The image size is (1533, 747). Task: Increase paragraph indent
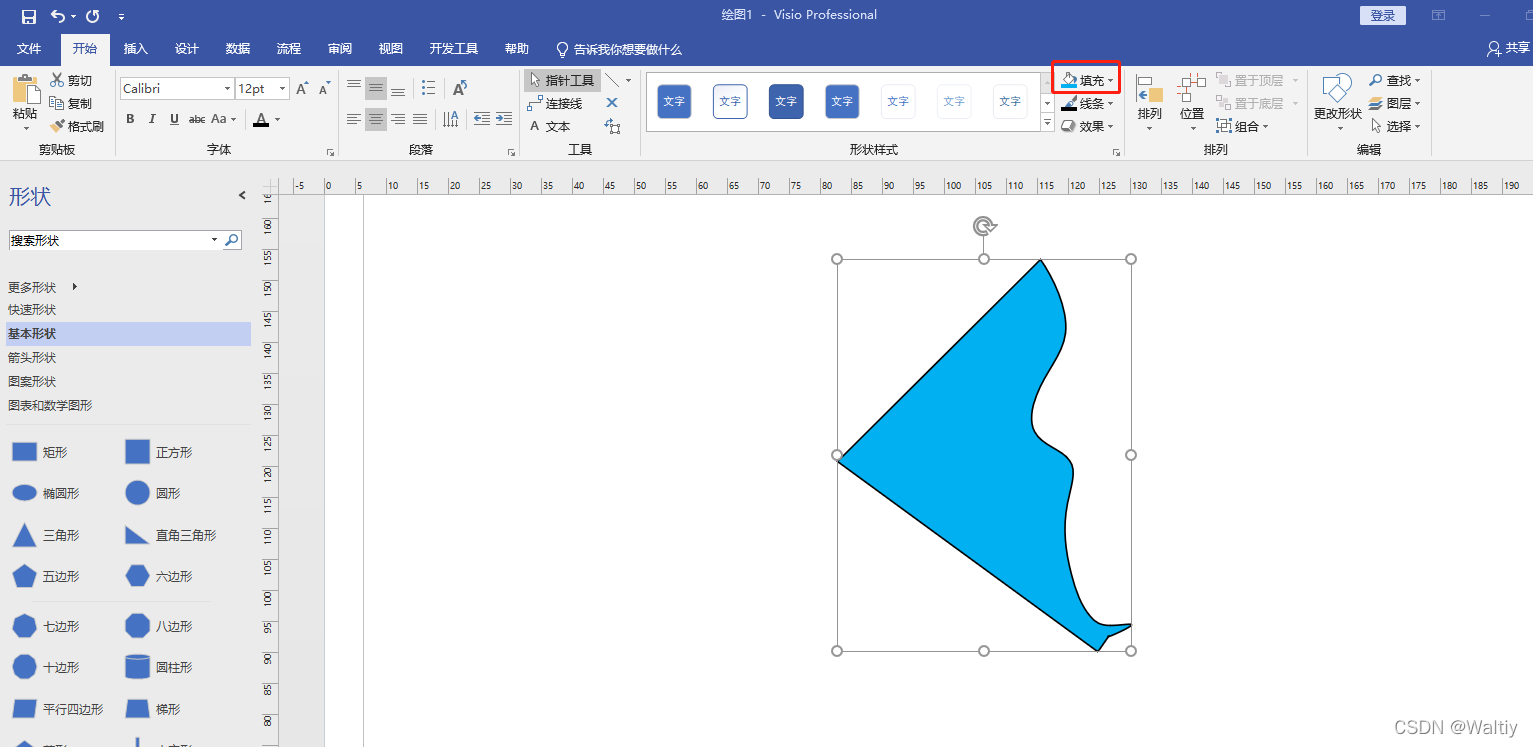pyautogui.click(x=504, y=119)
